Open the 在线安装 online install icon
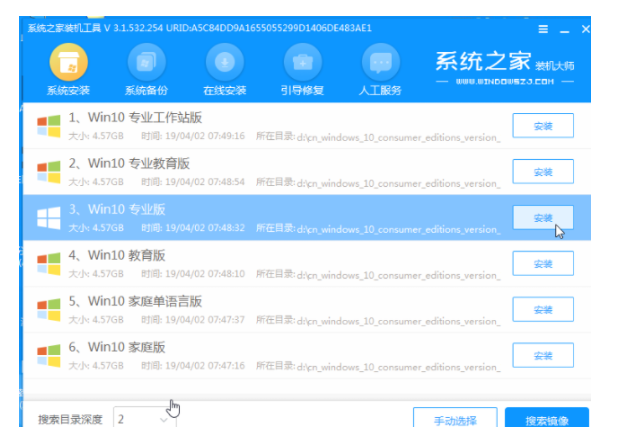Image resolution: width=618 pixels, height=435 pixels. [x=225, y=63]
